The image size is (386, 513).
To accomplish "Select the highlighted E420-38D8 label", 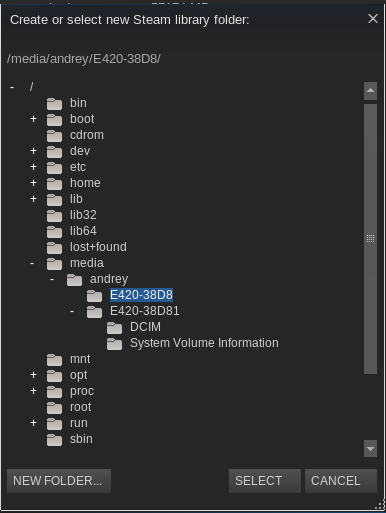I will 141,295.
